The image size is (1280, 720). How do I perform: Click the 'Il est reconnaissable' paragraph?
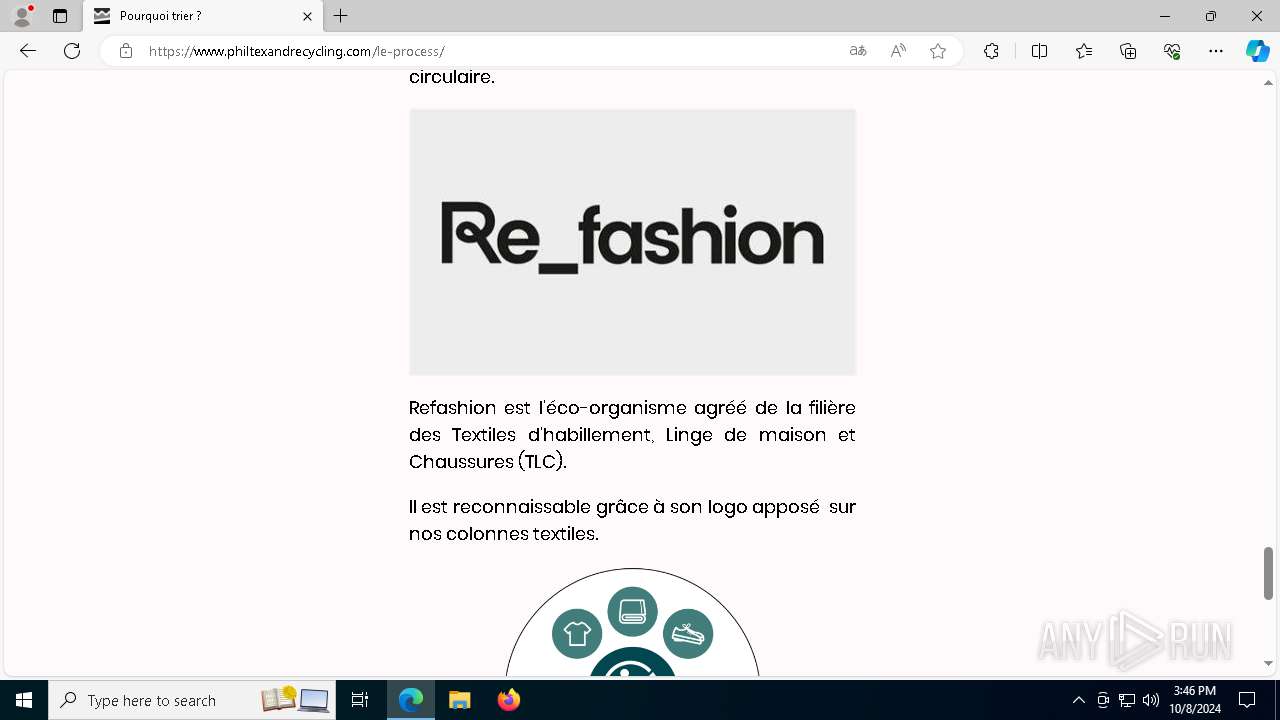click(x=632, y=520)
